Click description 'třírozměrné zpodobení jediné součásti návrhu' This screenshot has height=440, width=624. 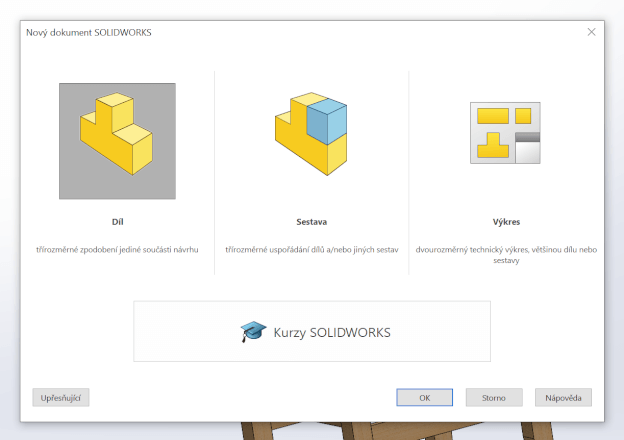click(x=117, y=250)
